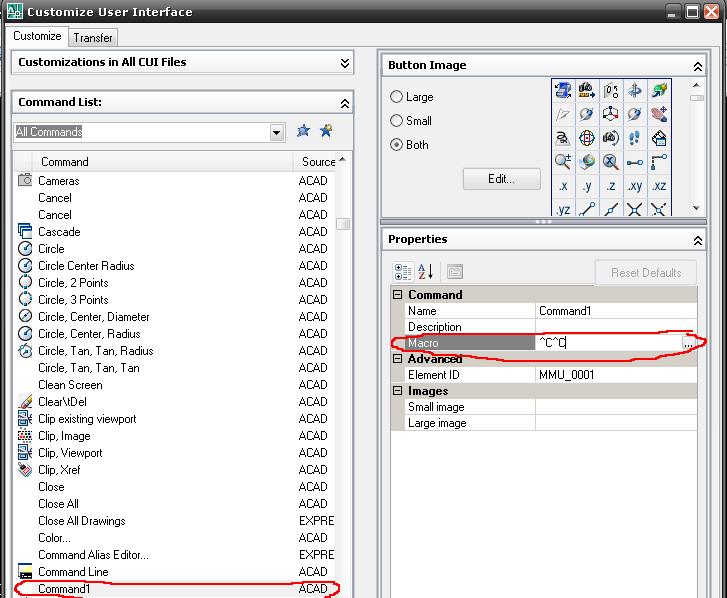Open the All Commands filter dropdown
The image size is (727, 598).
click(277, 133)
